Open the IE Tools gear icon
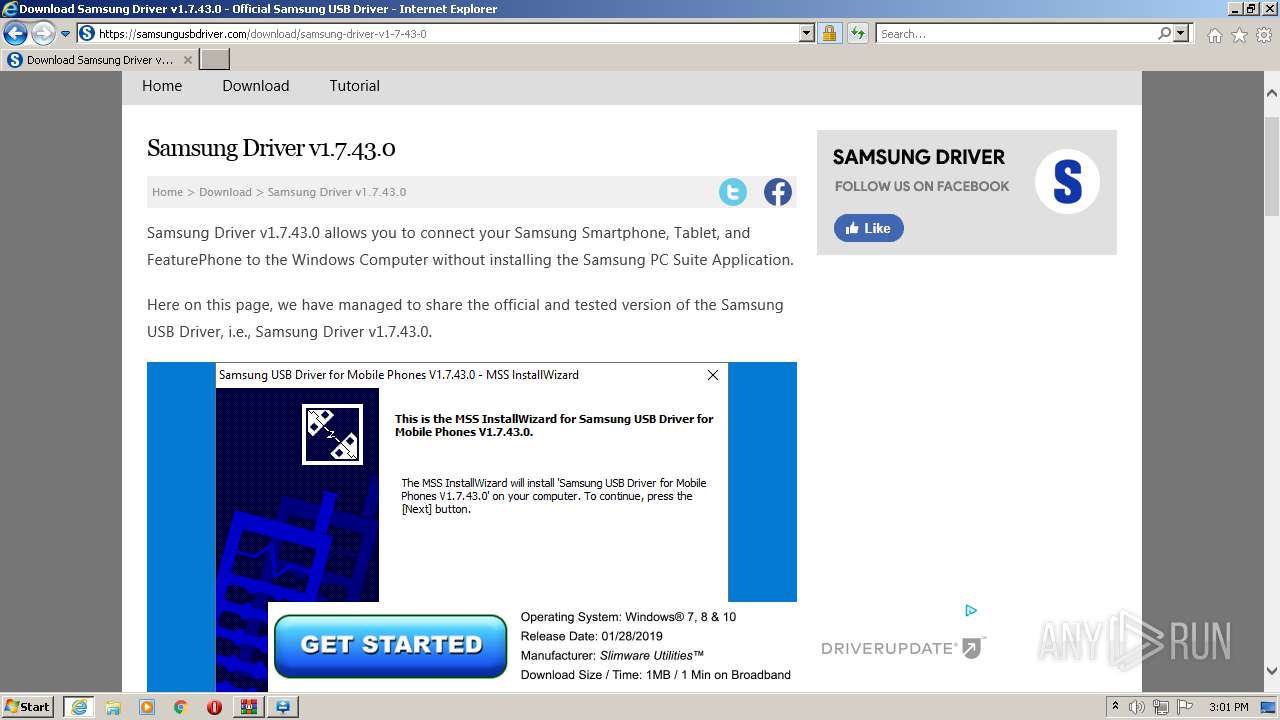Screen dimensions: 1280x720 (1264, 35)
